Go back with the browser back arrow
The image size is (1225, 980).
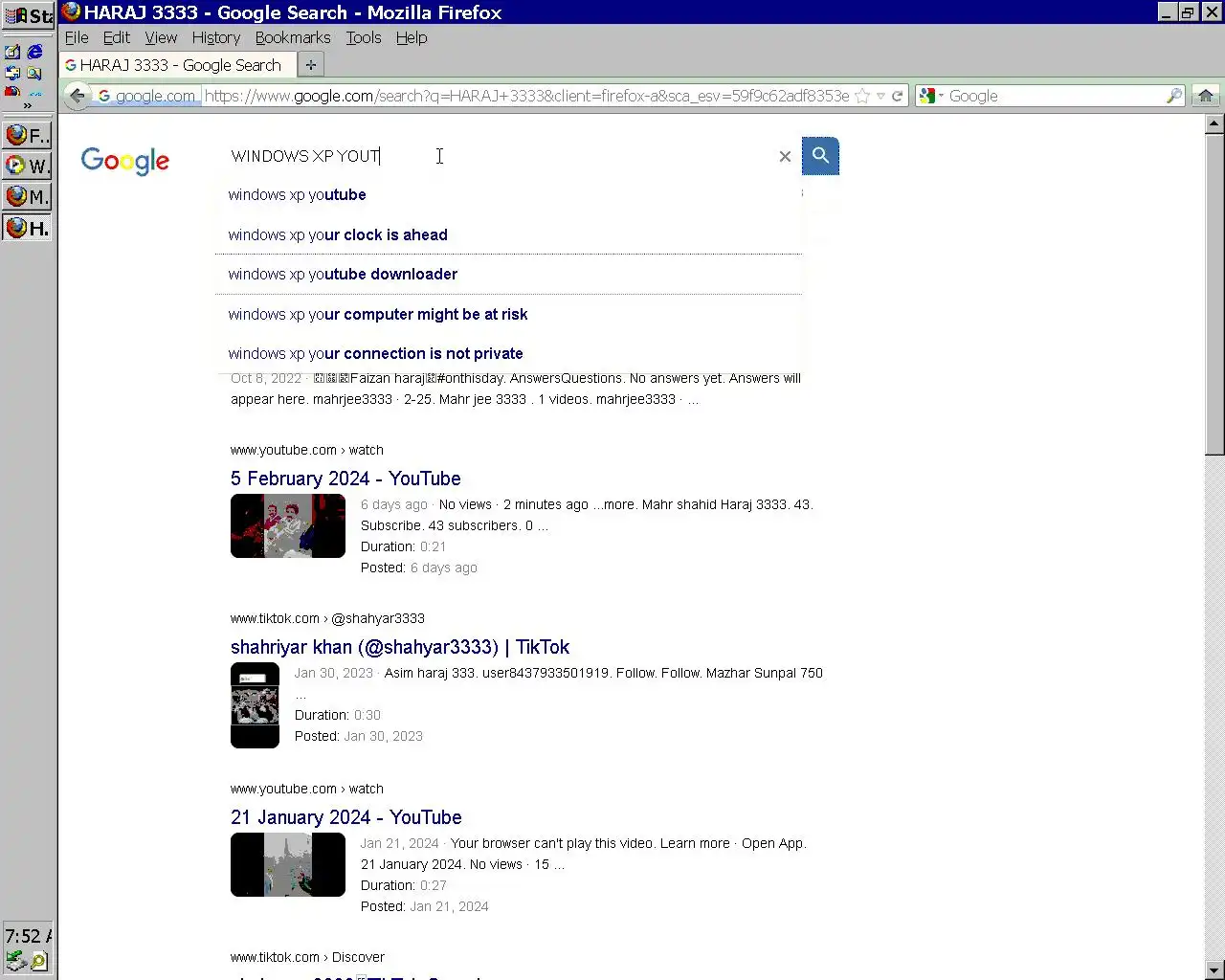tap(78, 96)
